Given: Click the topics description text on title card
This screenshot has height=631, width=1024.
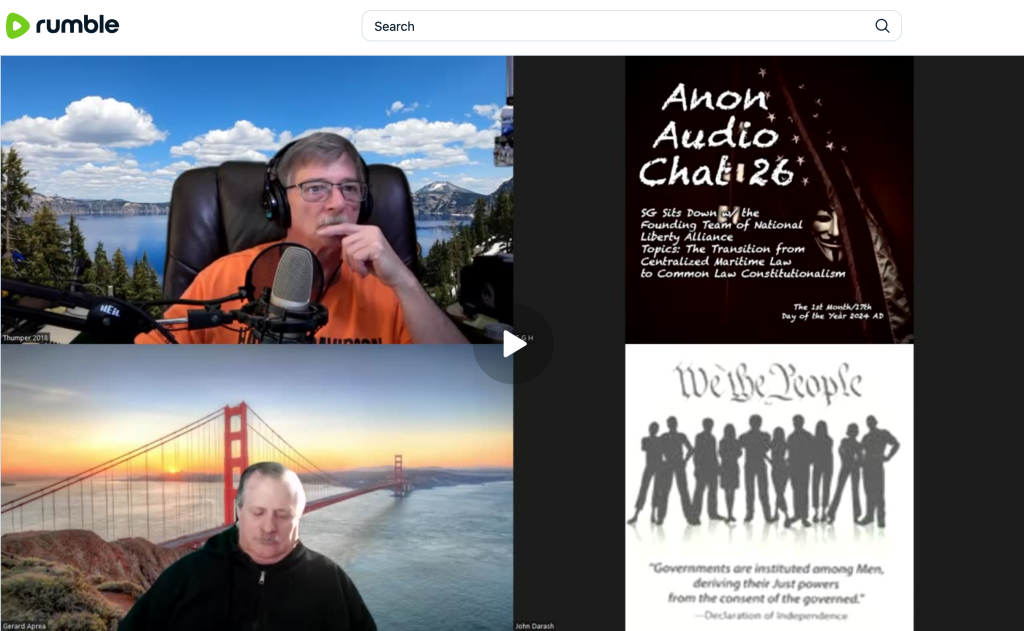Looking at the screenshot, I should 742,242.
